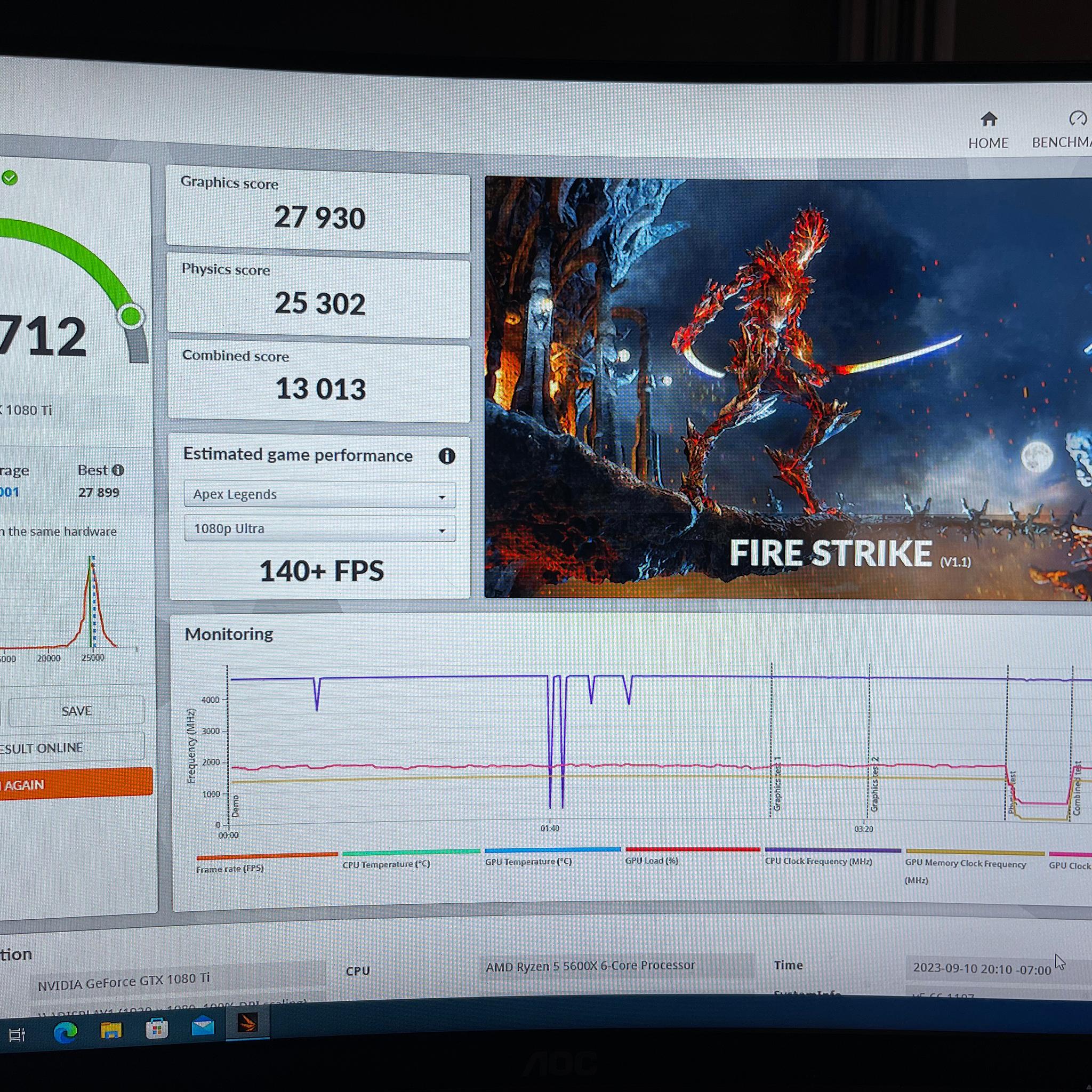Click the Physics test marker in the chart
Viewport: 1092px width, 1092px height.
1011,793
